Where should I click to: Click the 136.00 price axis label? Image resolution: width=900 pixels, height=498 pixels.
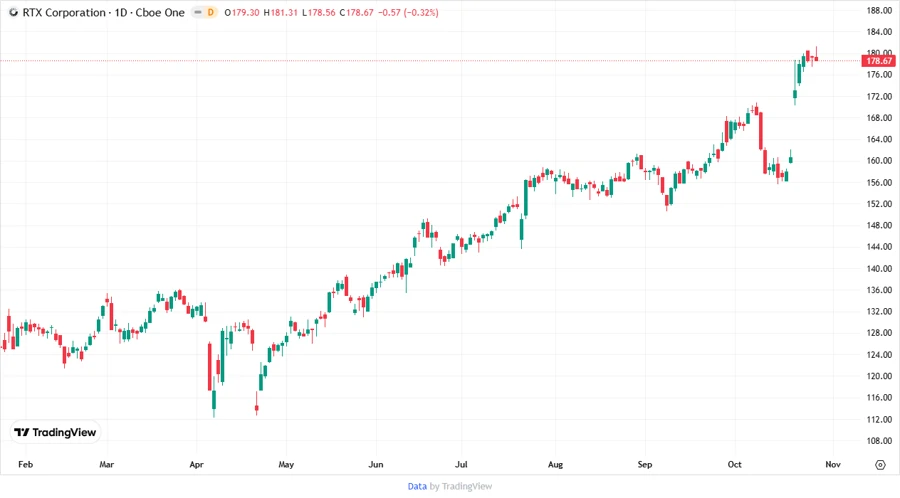[879, 290]
